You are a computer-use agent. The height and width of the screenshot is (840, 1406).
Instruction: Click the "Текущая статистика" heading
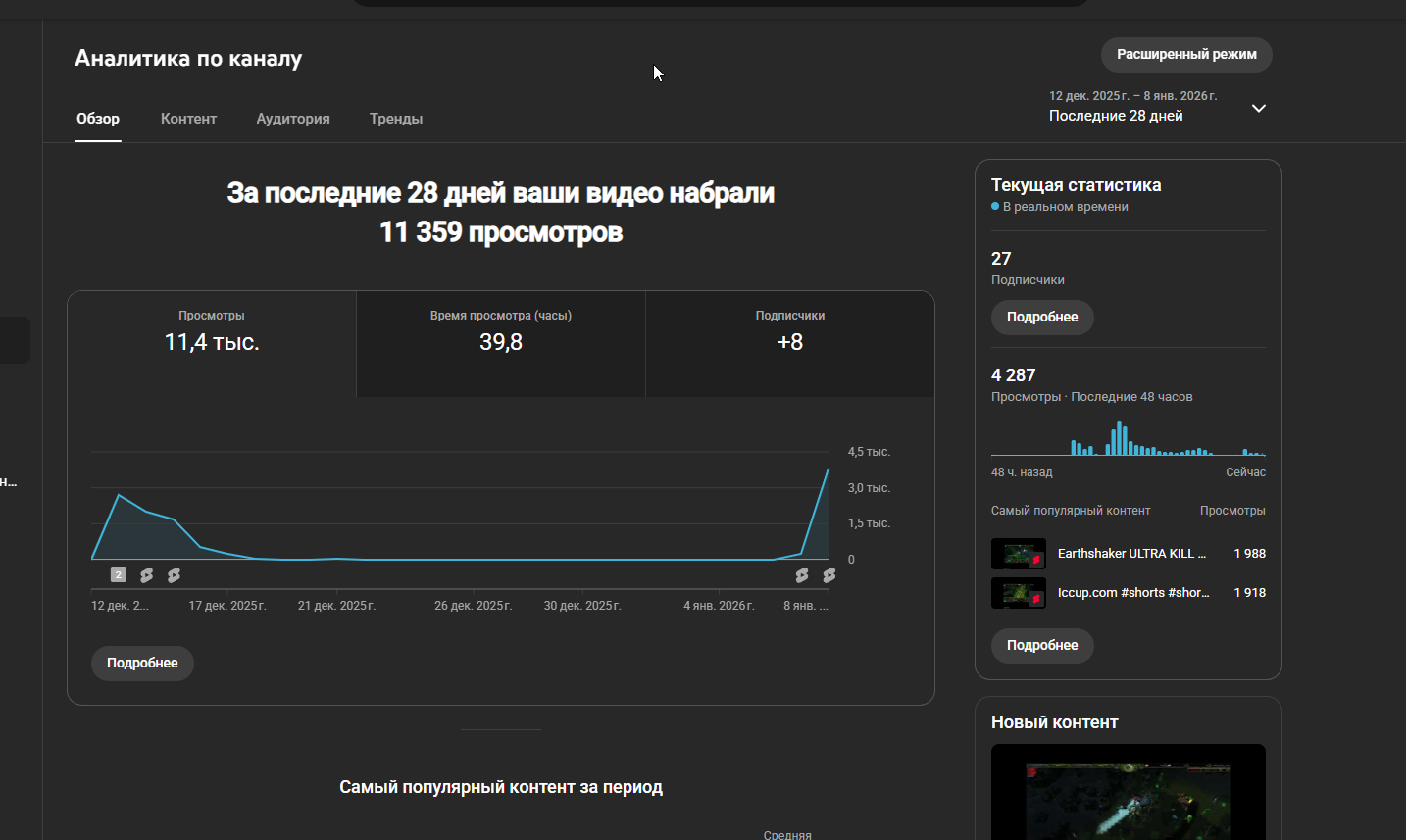click(x=1077, y=185)
